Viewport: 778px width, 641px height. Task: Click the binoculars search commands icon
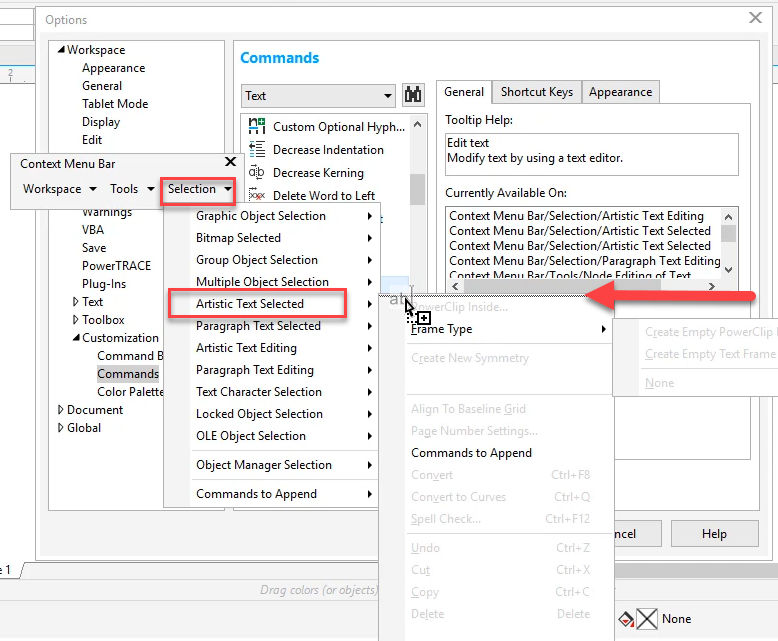tap(413, 94)
